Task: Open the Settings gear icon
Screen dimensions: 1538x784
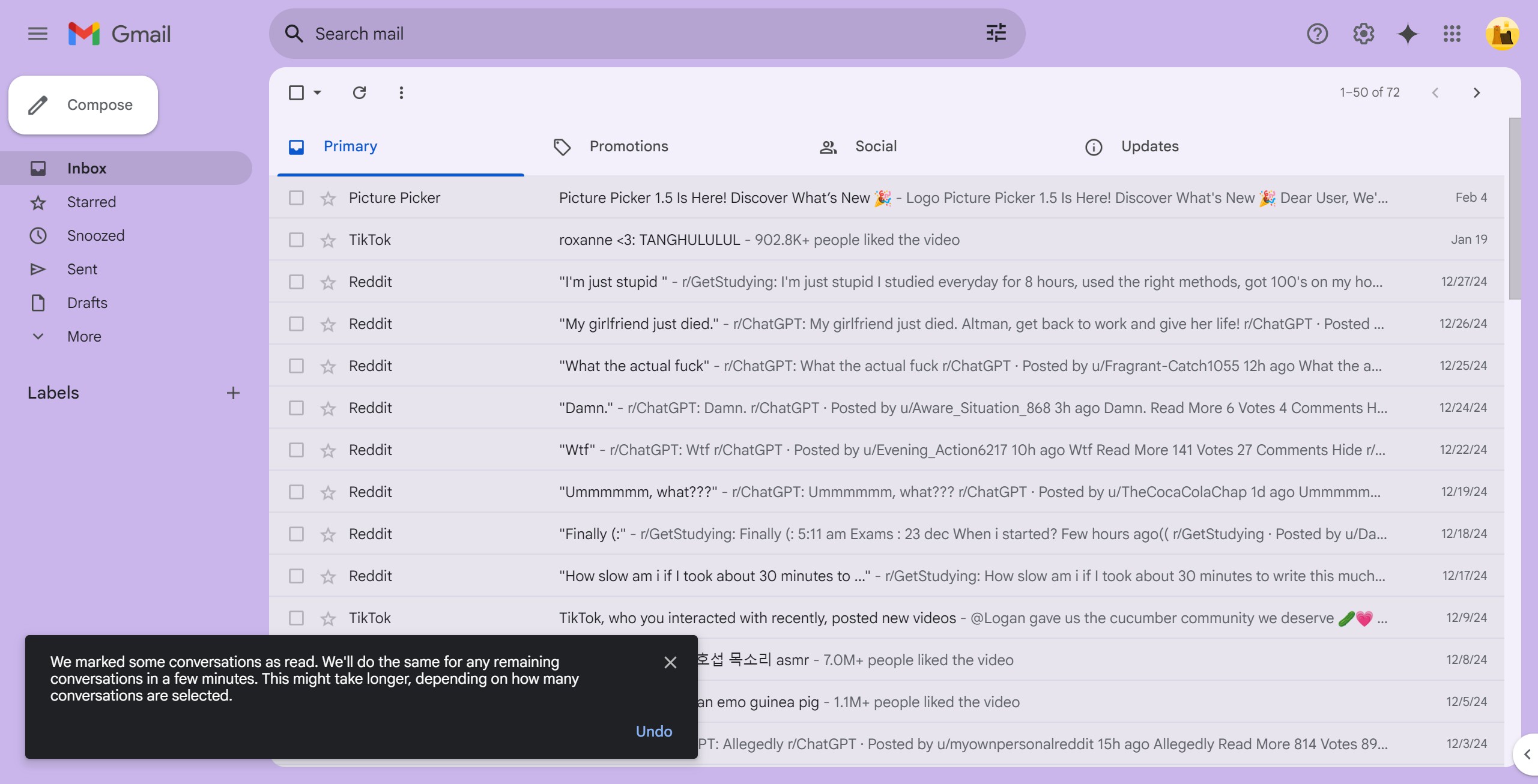Action: tap(1363, 34)
